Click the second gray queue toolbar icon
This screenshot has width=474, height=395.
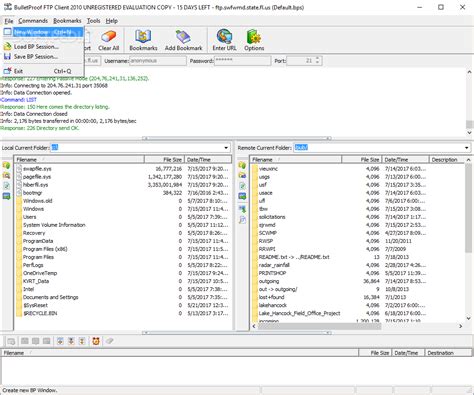click(25, 341)
